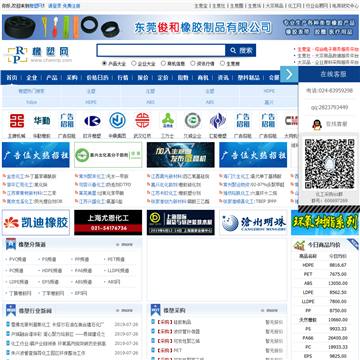Open the 报价 nav tab
Screen dimensions: 360x360
[x=143, y=78]
